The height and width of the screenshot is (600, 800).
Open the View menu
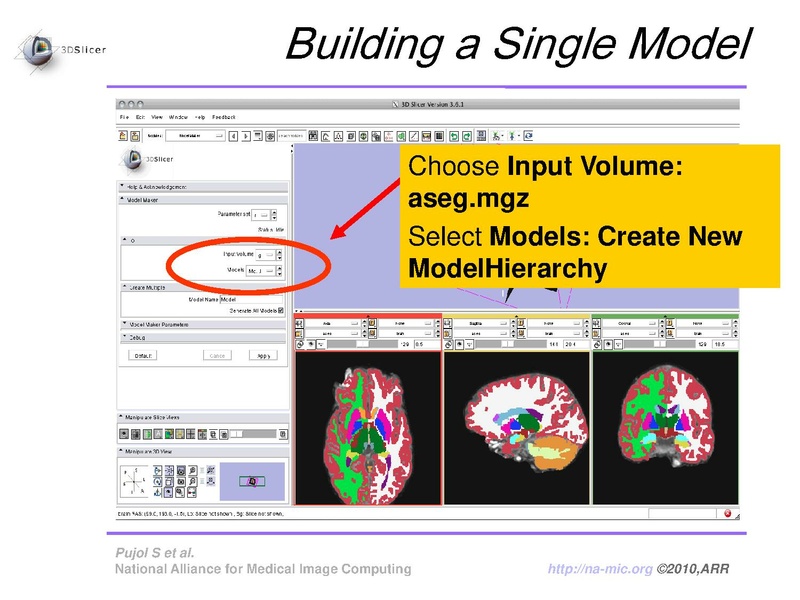(x=157, y=117)
